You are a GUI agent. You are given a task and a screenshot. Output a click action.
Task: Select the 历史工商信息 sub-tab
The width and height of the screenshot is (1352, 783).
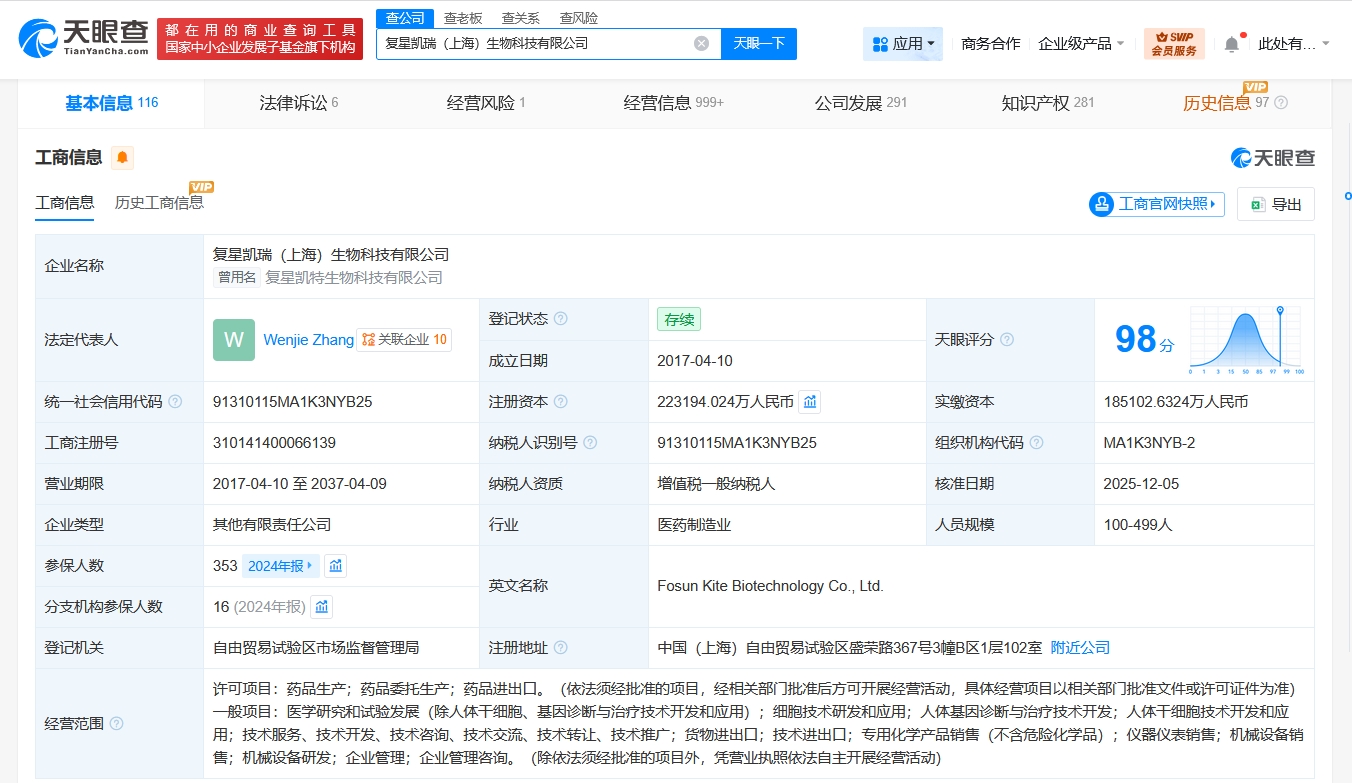159,203
